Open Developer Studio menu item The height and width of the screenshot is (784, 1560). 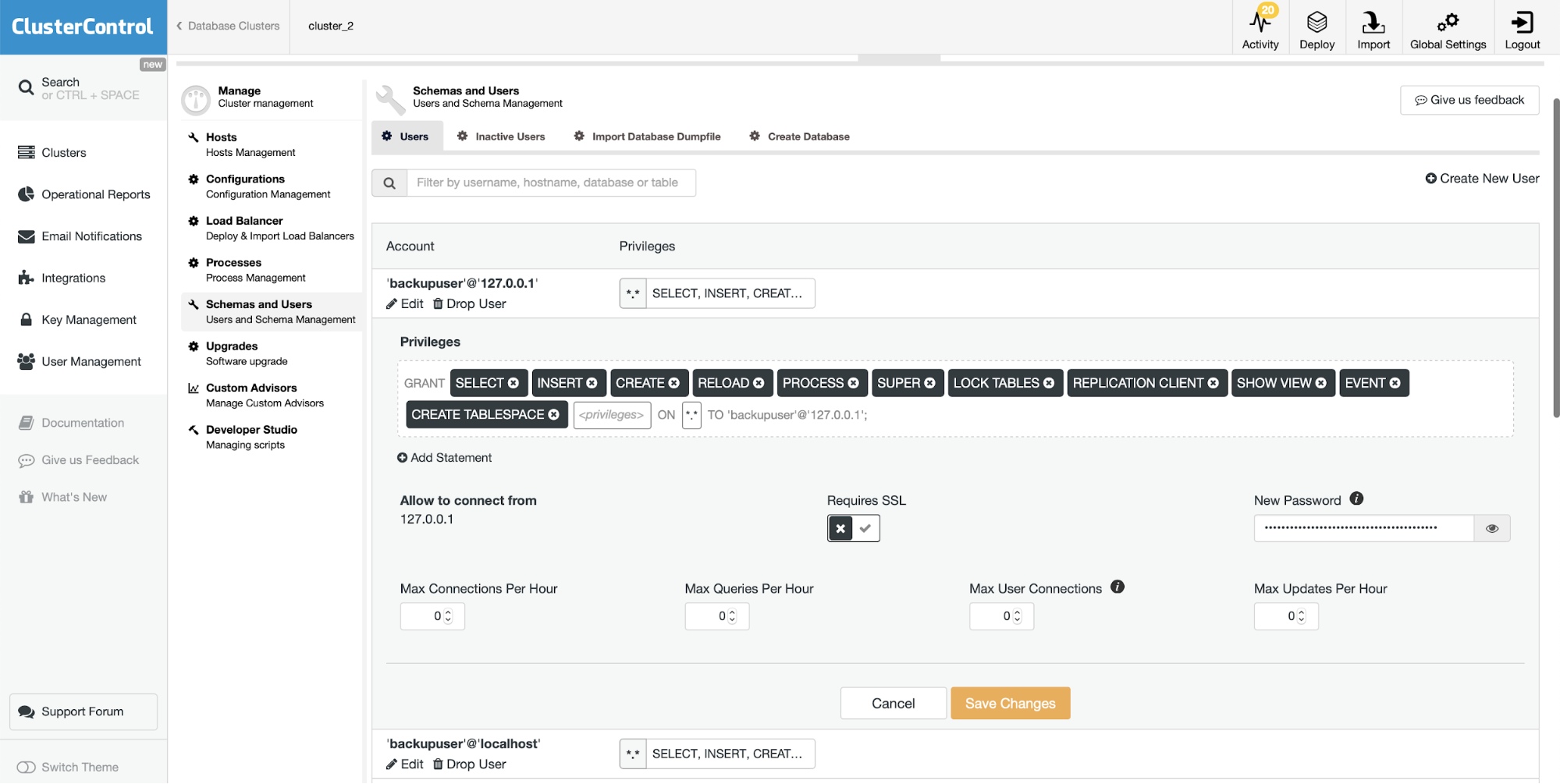point(272,437)
